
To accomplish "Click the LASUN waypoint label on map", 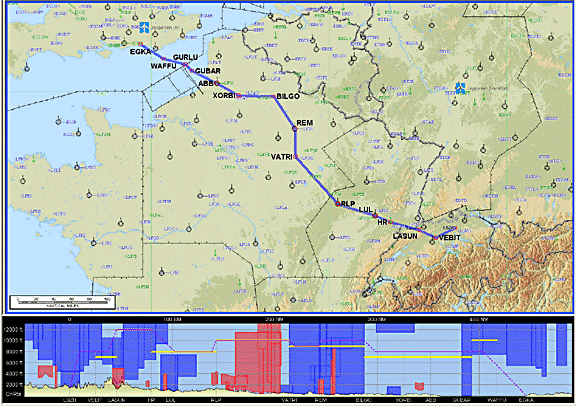I will 405,236.
